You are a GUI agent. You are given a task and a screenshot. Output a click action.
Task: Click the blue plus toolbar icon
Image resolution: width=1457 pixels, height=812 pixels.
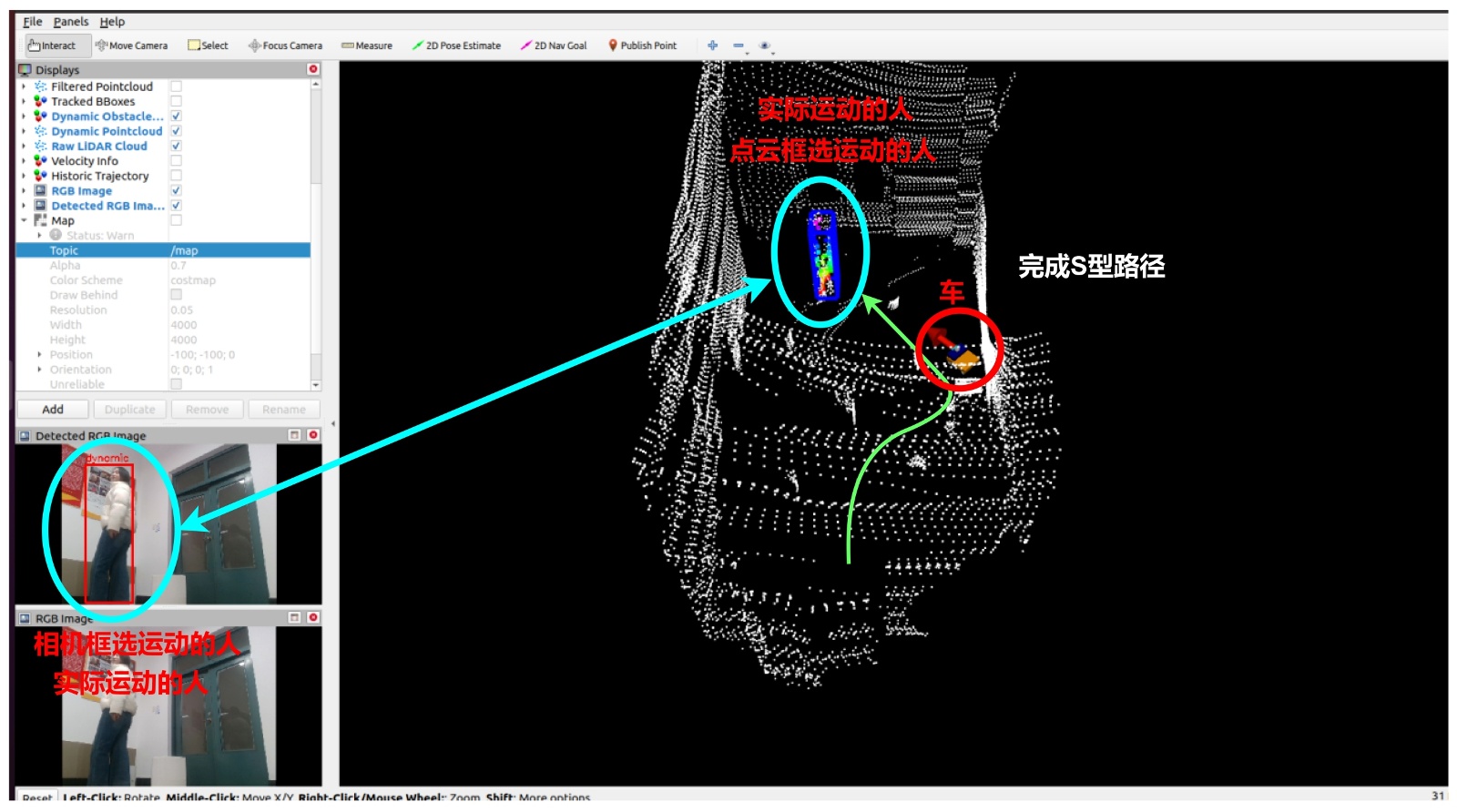713,46
